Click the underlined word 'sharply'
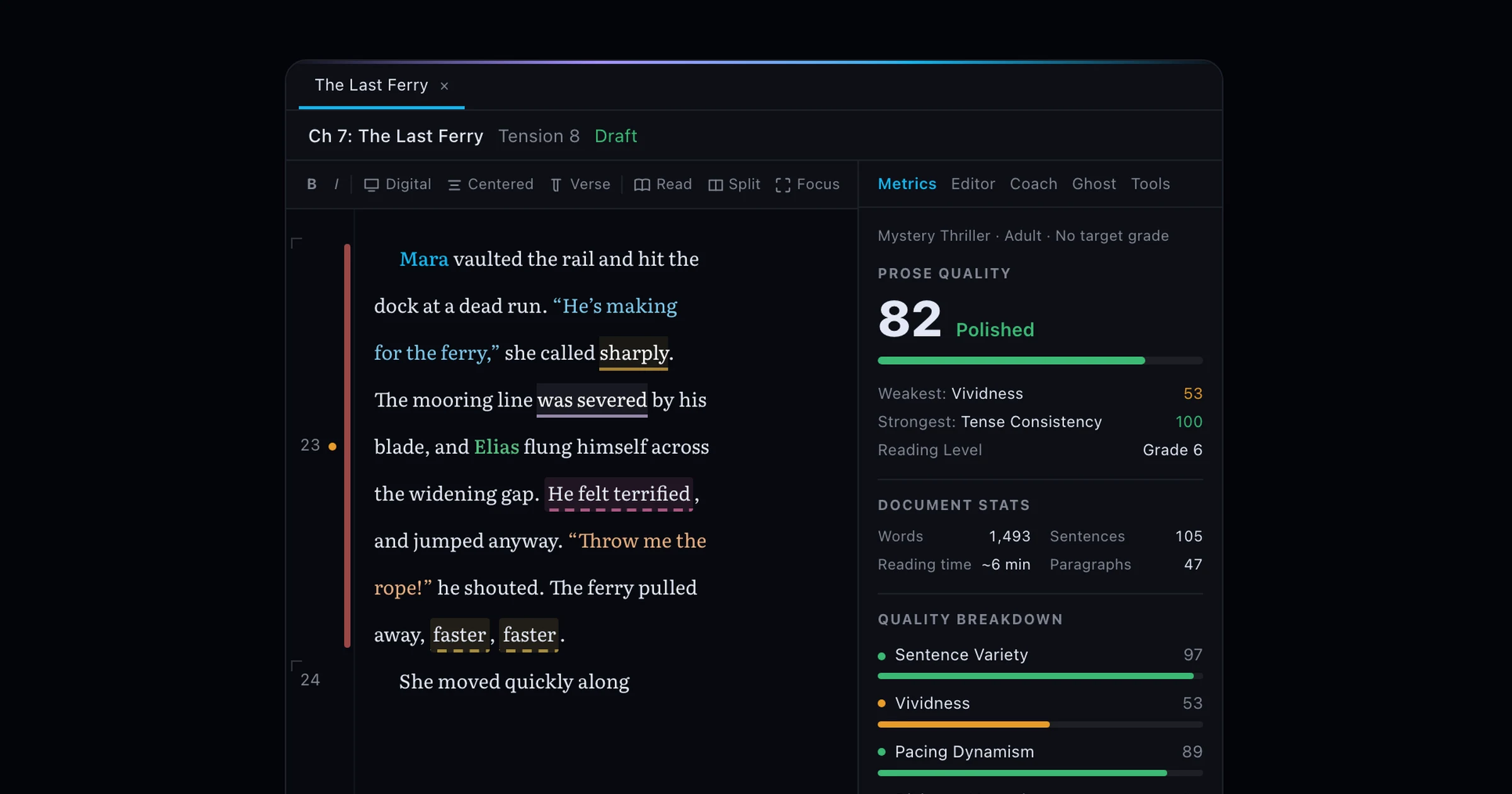Viewport: 1512px width, 794px height. 633,353
